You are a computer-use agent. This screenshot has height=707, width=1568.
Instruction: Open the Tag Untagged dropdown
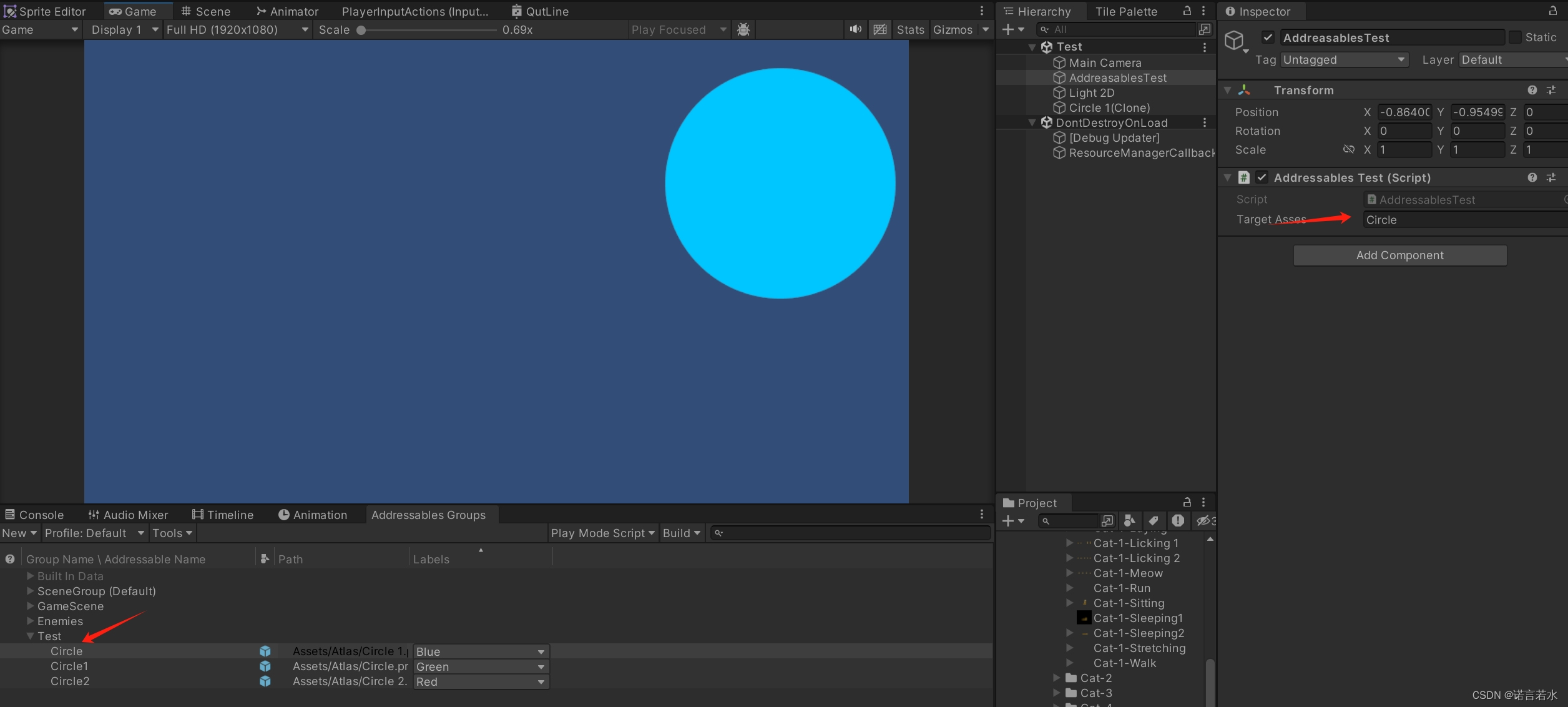click(x=1344, y=60)
